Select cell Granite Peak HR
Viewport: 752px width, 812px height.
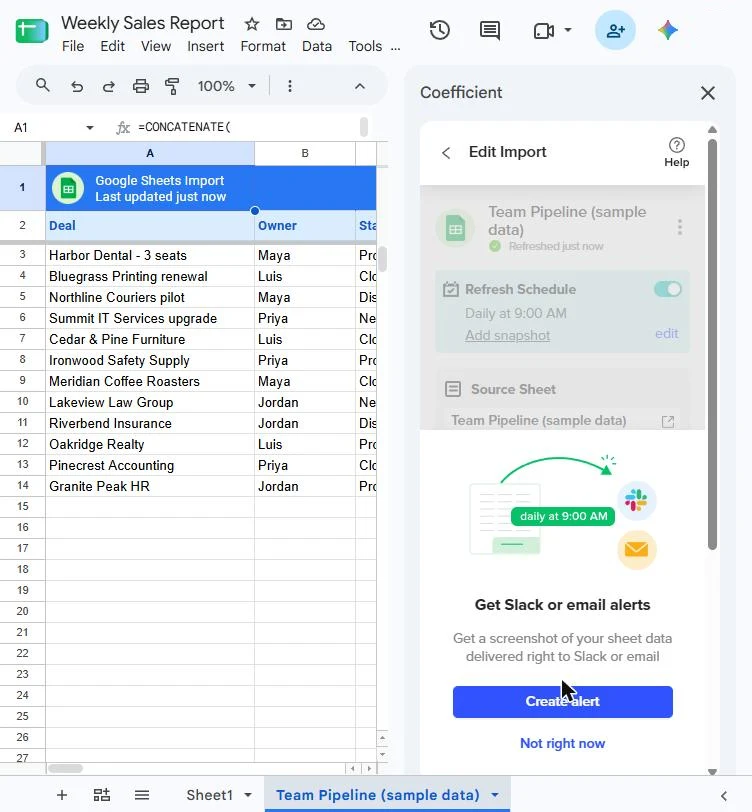tap(150, 486)
